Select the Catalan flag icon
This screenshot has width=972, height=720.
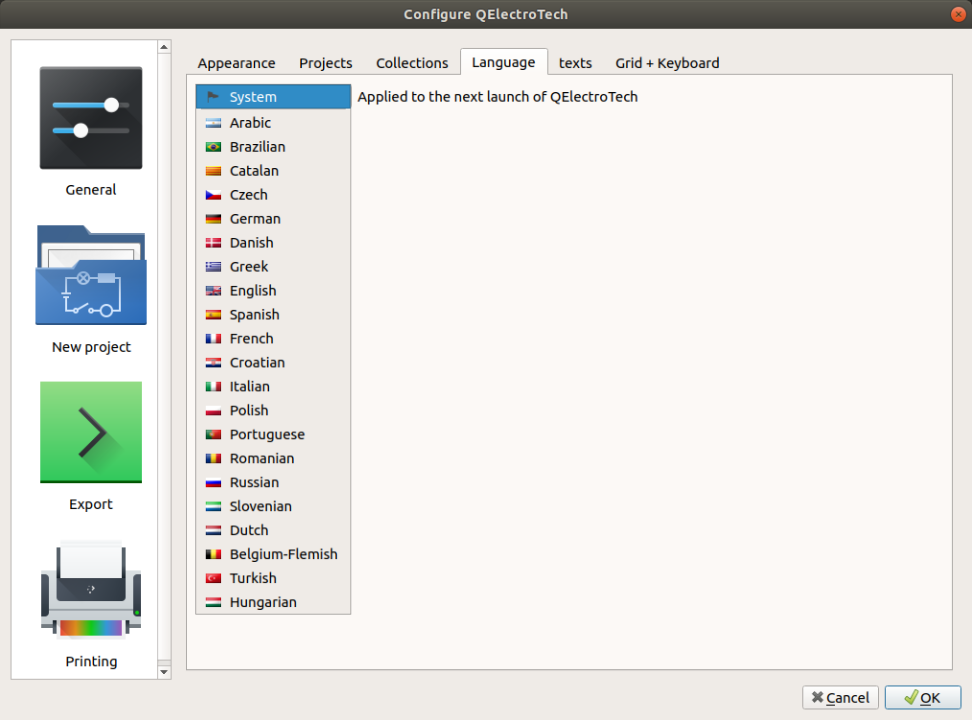coord(213,171)
